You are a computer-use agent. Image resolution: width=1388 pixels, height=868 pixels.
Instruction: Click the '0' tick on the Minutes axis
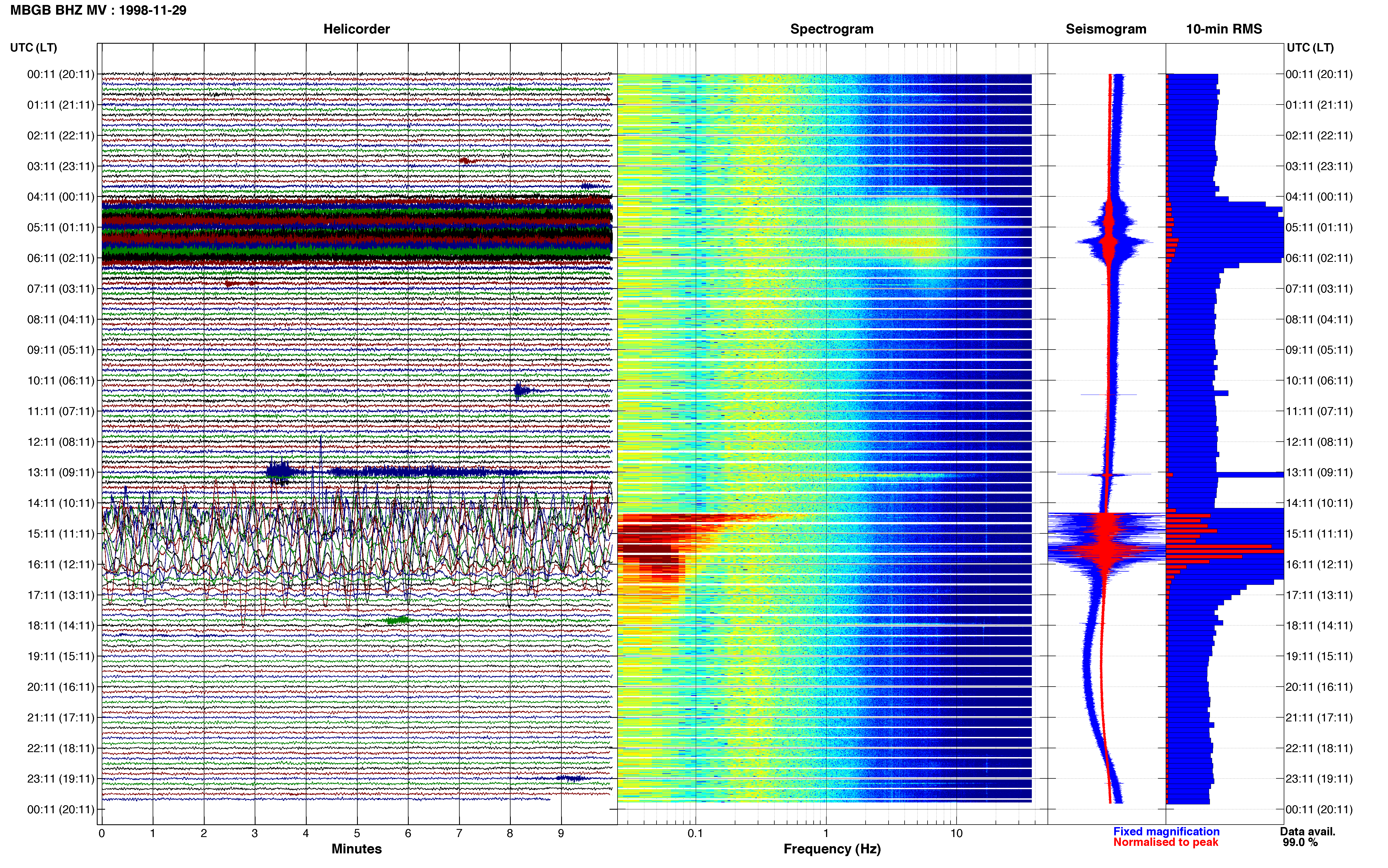tap(101, 833)
